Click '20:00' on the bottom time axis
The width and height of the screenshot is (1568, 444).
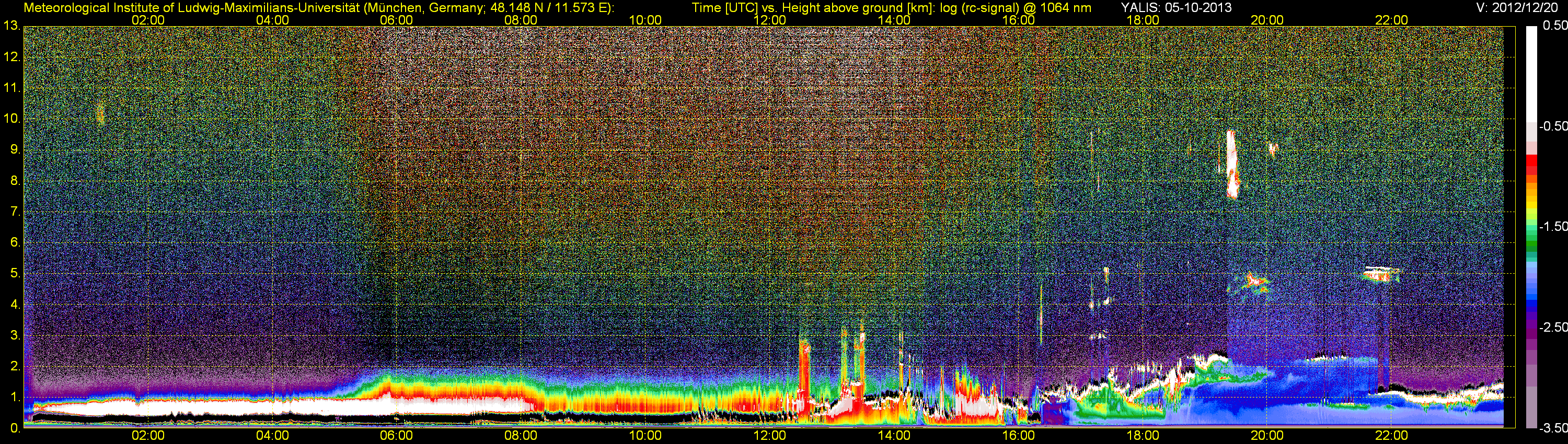point(1267,436)
